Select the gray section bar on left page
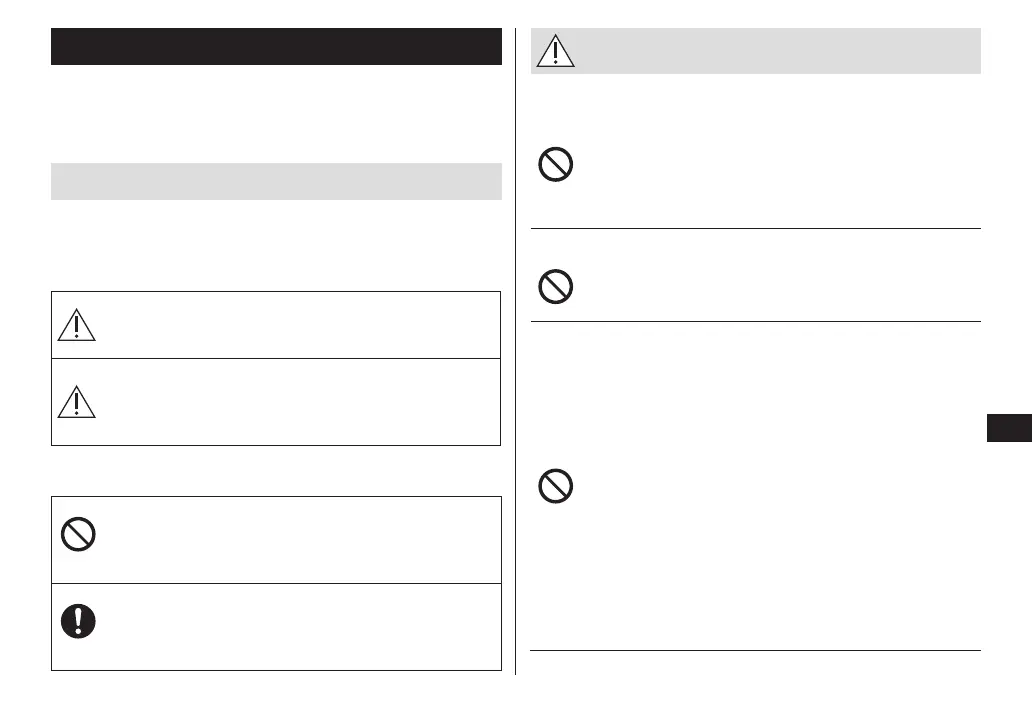The image size is (1032, 726). (276, 181)
